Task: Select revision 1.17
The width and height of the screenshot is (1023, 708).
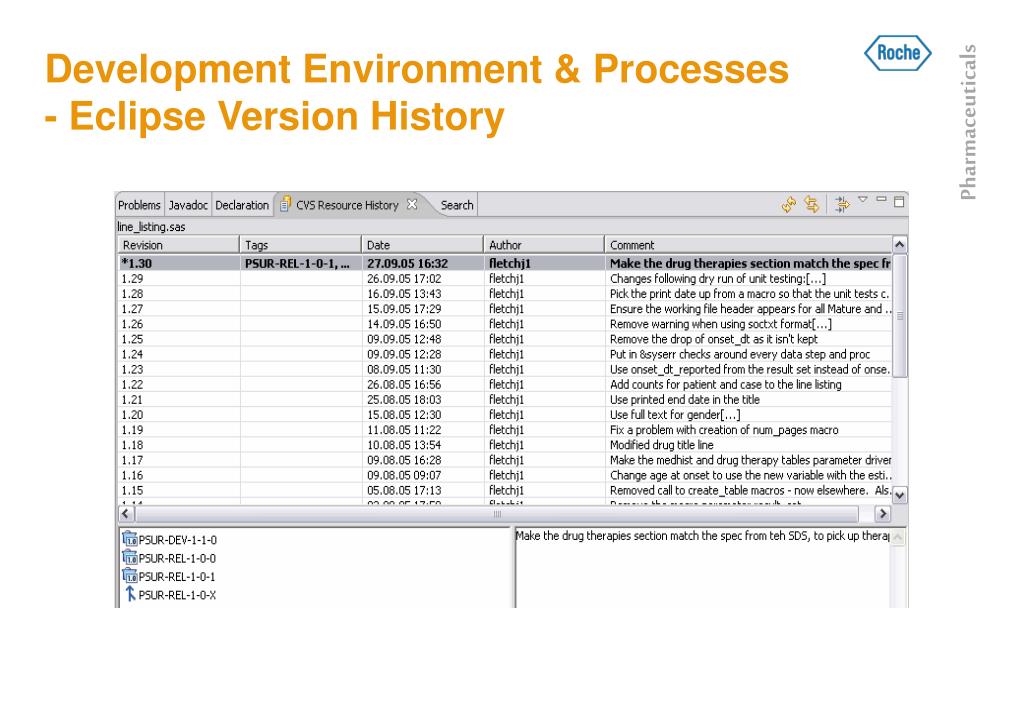Action: tap(132, 460)
